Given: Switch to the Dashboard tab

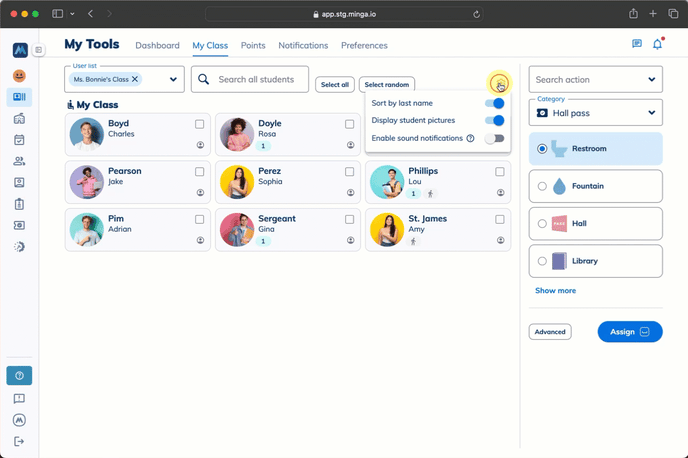Looking at the screenshot, I should (158, 45).
